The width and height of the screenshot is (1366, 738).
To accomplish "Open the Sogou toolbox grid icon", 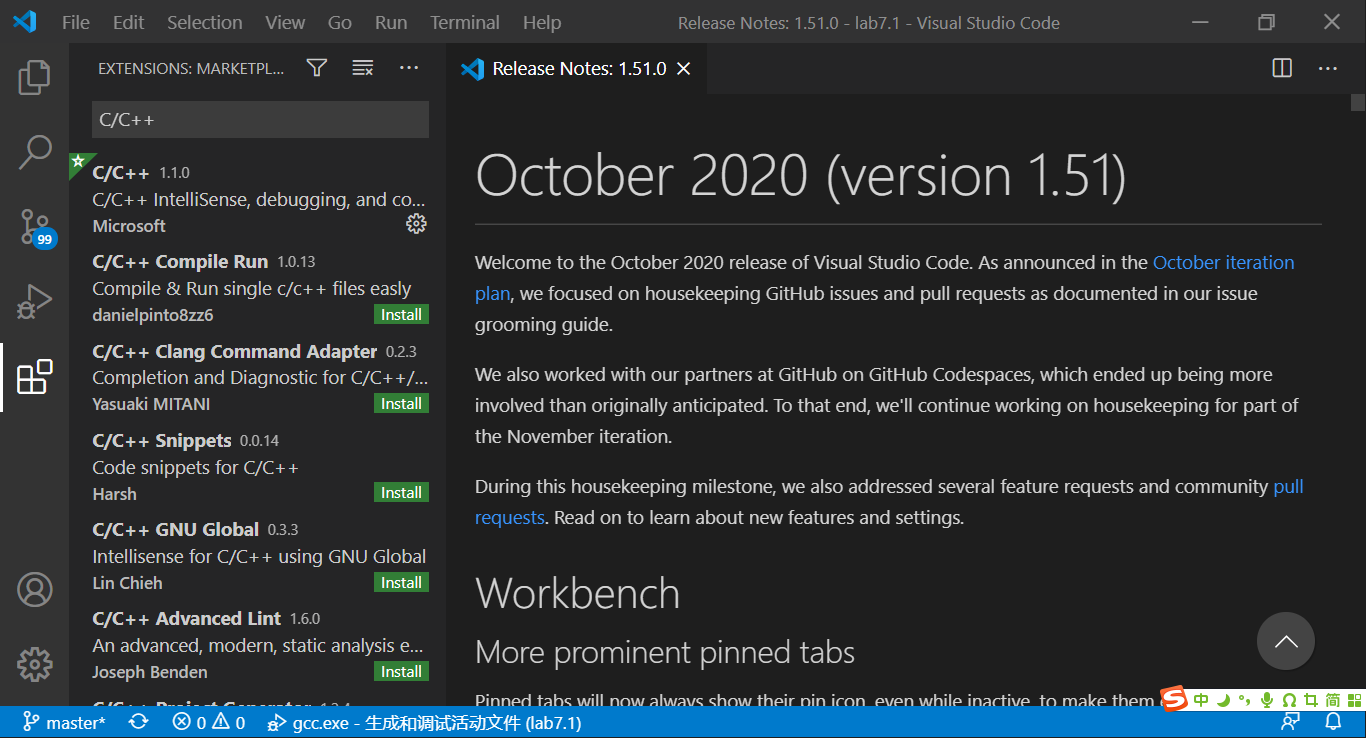I will (x=1353, y=700).
